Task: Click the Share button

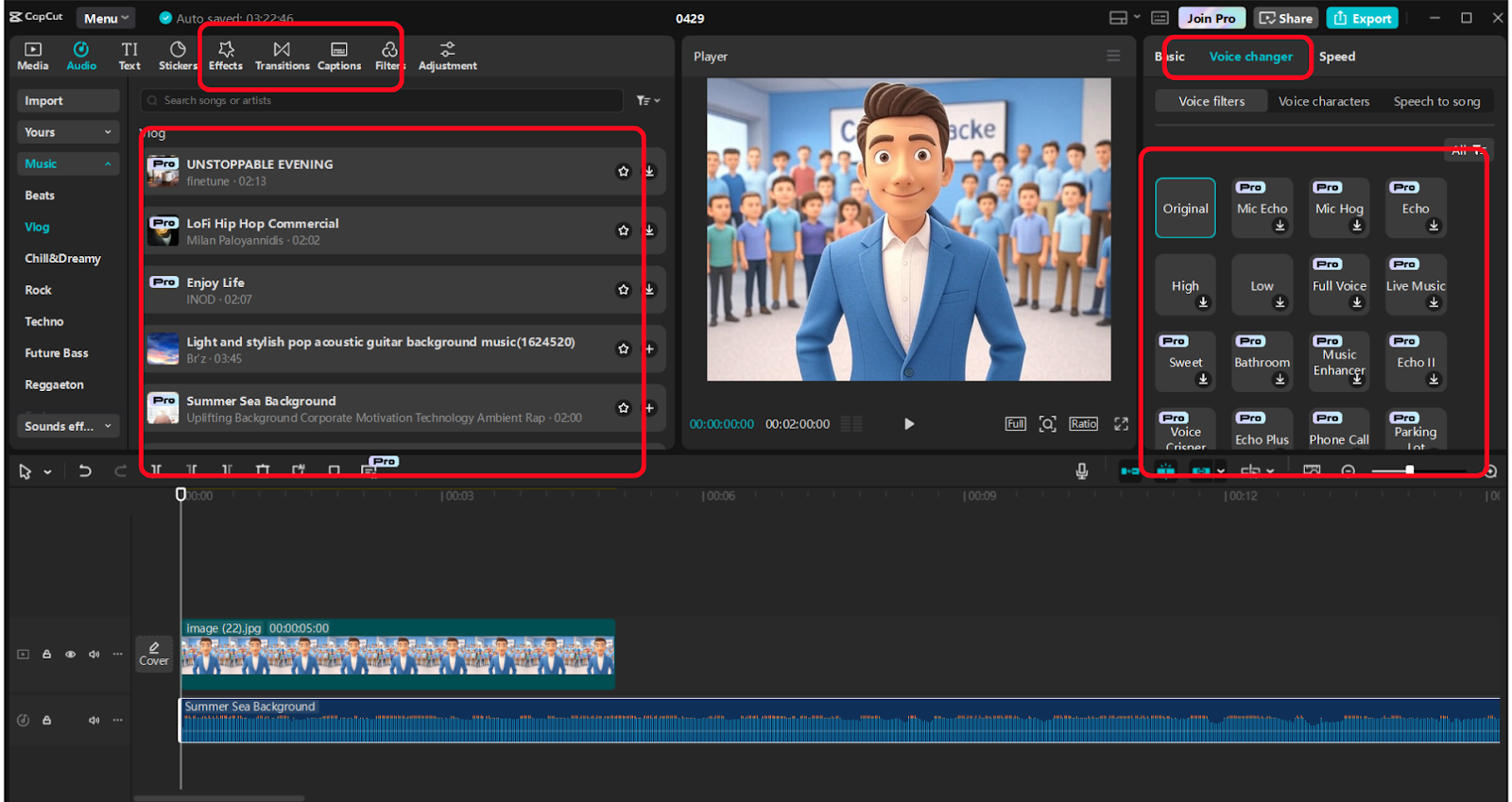Action: click(1286, 18)
